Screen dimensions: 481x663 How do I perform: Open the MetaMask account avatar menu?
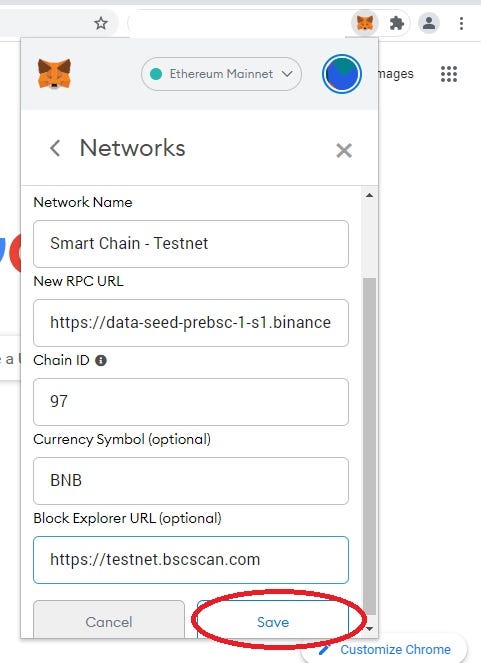[x=342, y=74]
